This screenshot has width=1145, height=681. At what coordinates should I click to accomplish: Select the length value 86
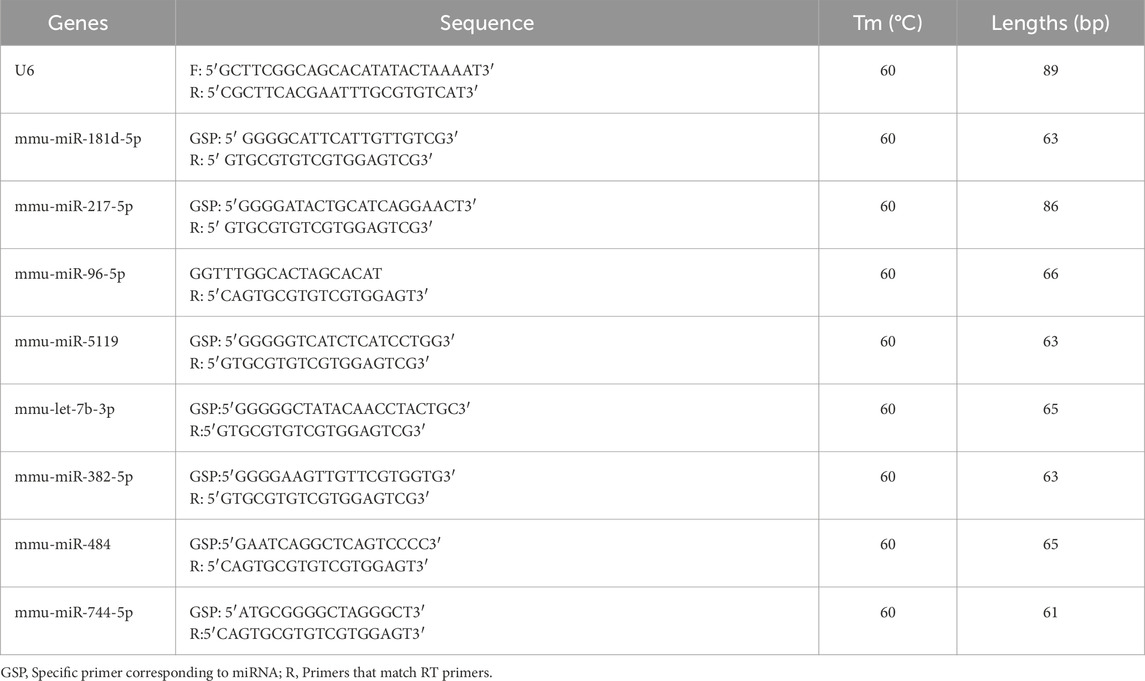click(x=1050, y=207)
